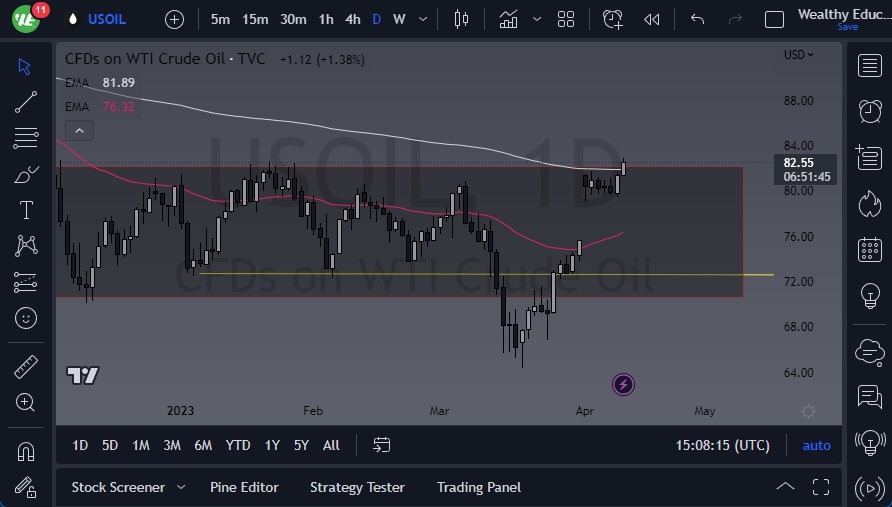The width and height of the screenshot is (892, 507).
Task: Open the Strategy Tester tab
Action: coord(357,487)
